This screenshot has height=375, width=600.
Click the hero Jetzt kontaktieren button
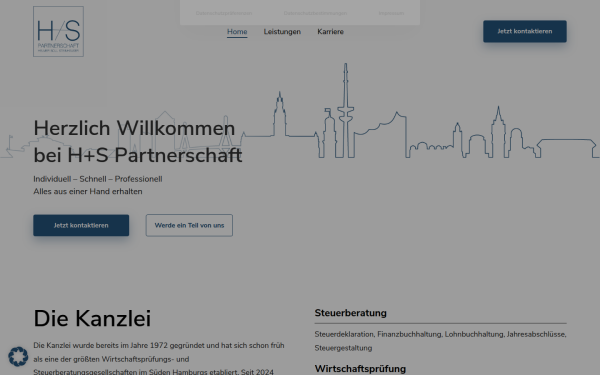pos(81,225)
